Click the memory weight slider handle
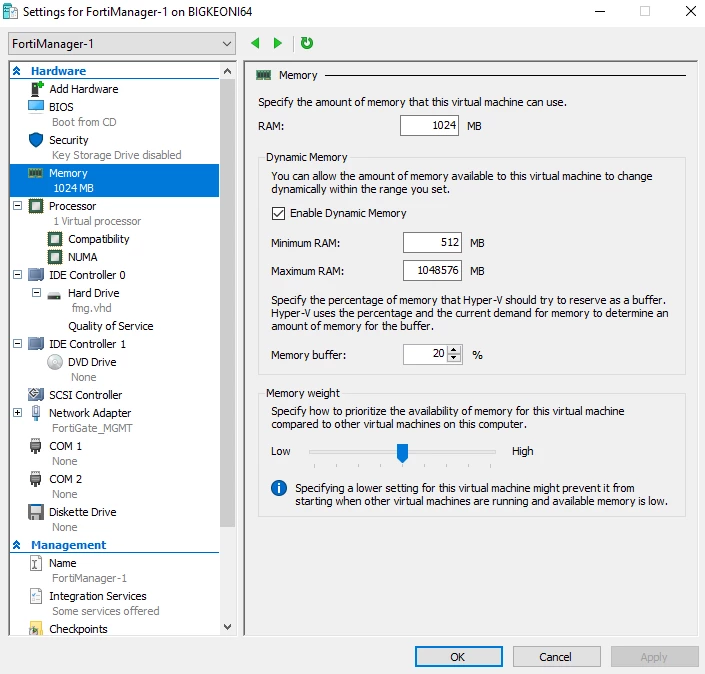This screenshot has width=705, height=674. 402,453
